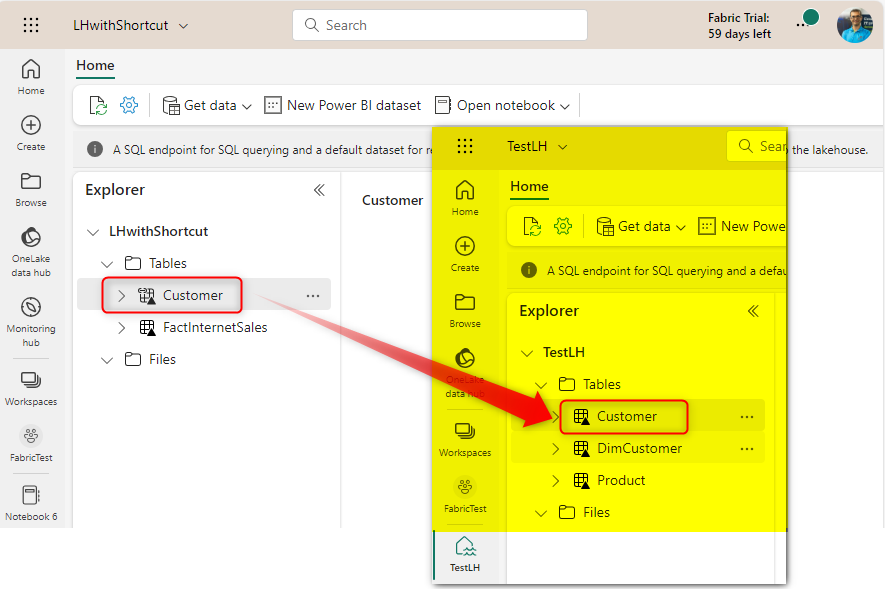Expand the FactInternetSales table node
885x589 pixels.
pos(122,327)
